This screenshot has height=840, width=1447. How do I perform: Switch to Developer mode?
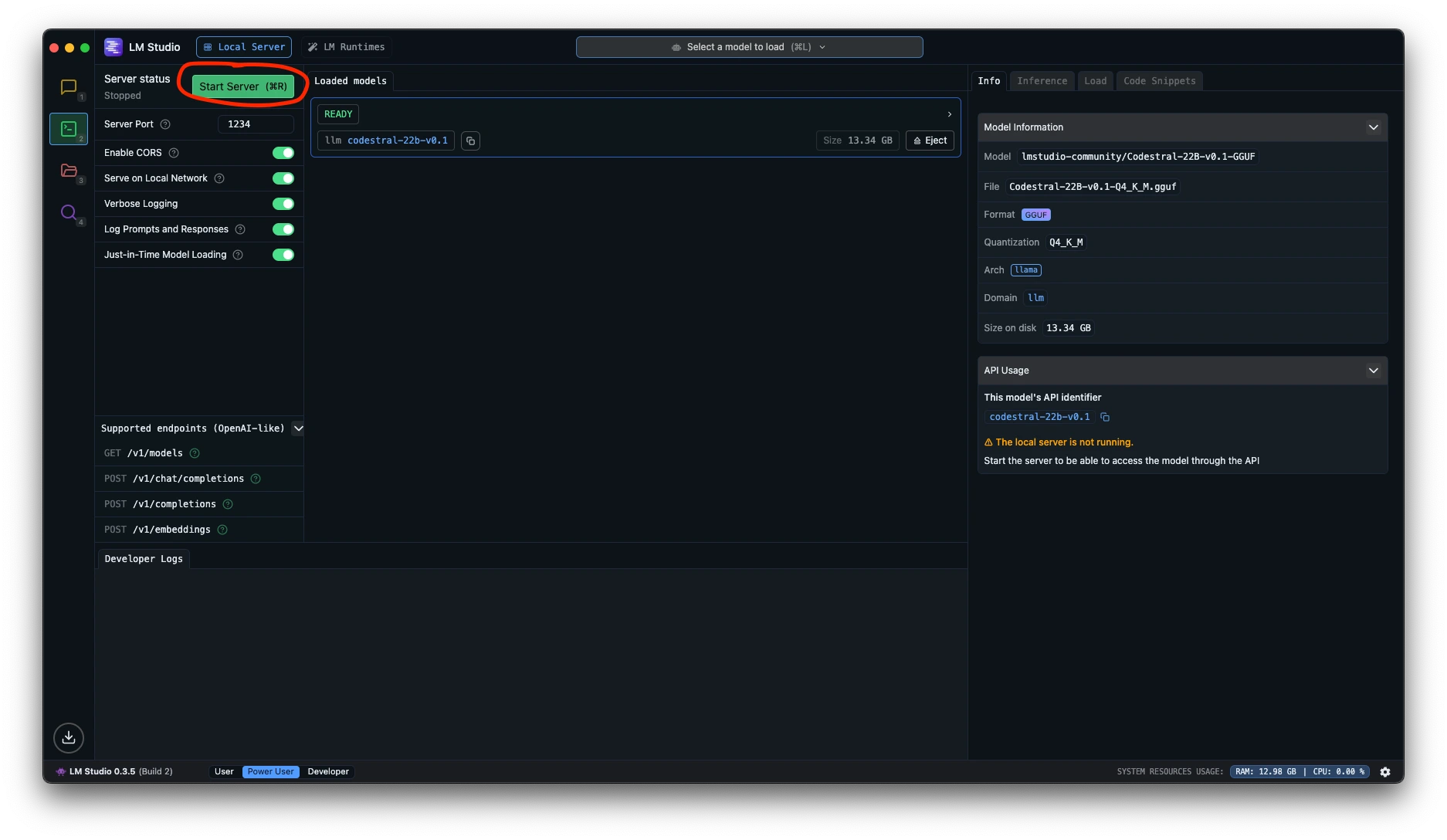pyautogui.click(x=328, y=771)
